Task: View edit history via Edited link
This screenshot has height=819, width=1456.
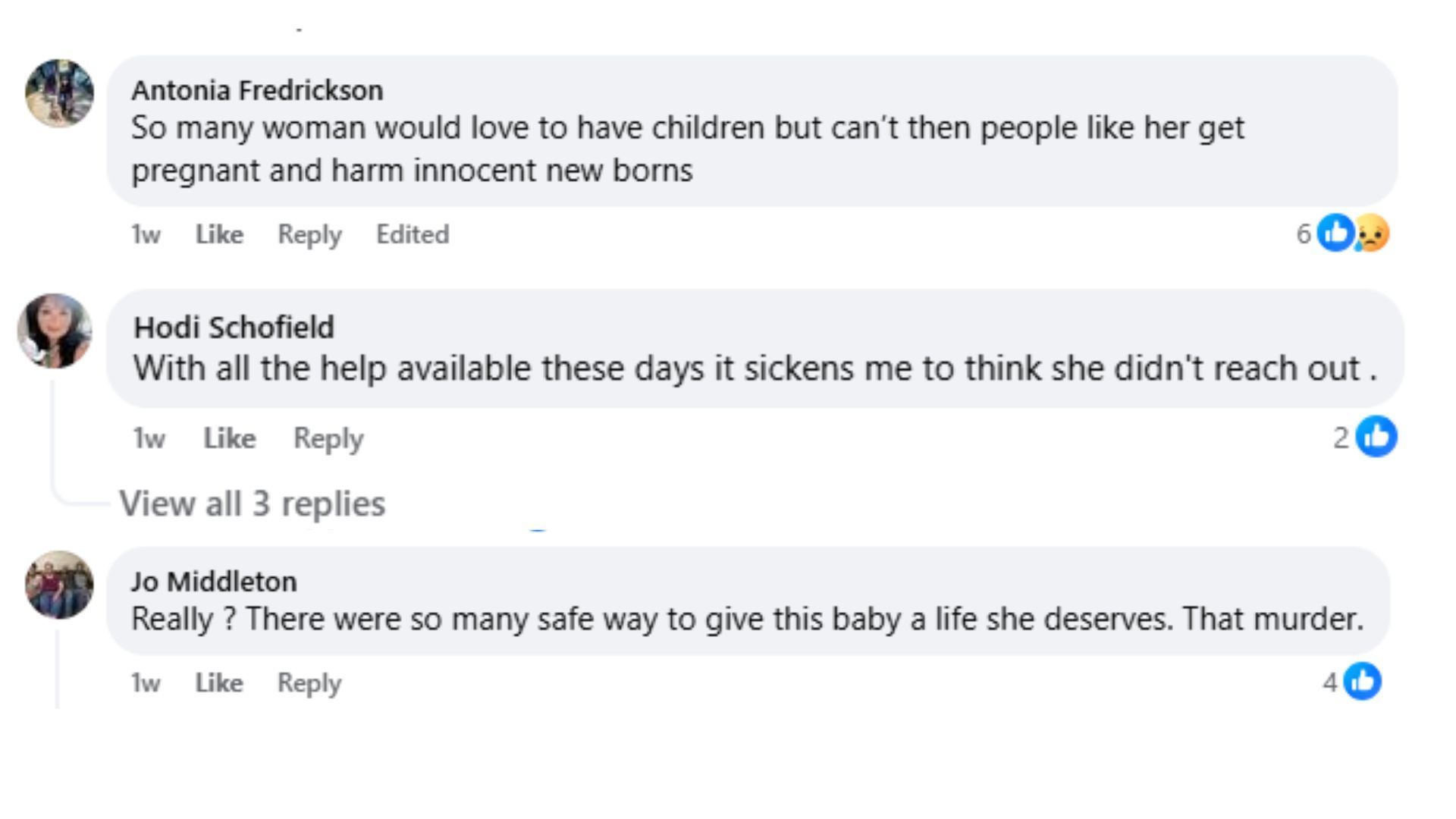Action: [x=413, y=234]
